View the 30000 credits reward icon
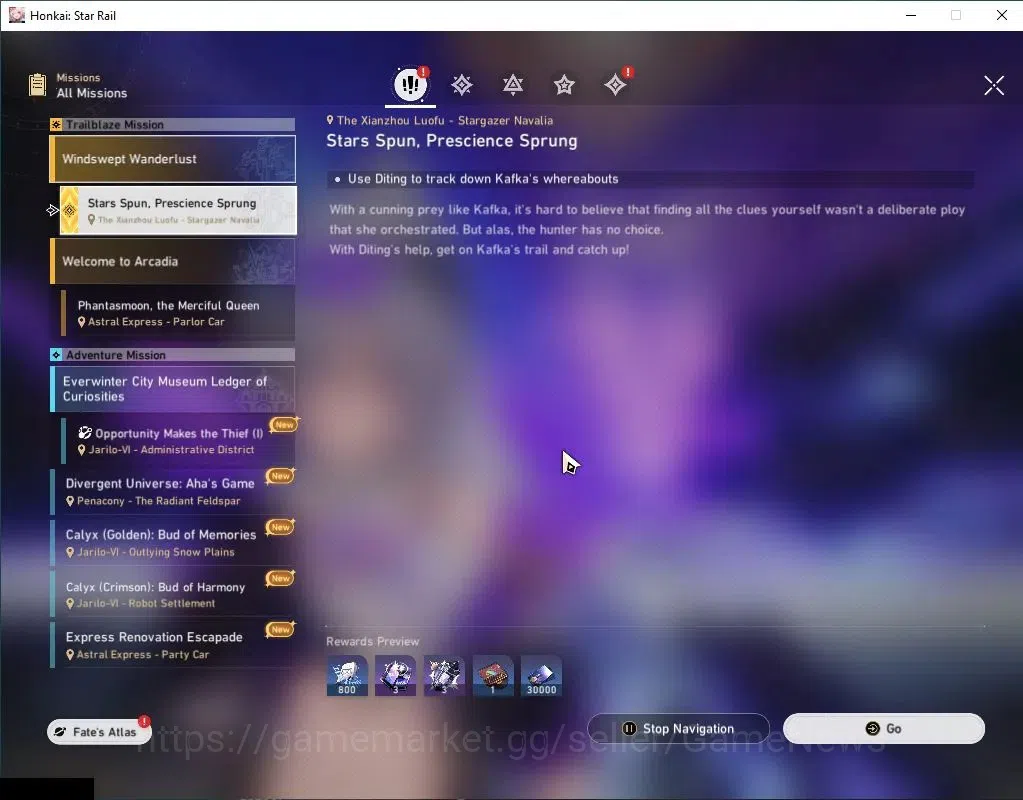Viewport: 1023px width, 800px height. point(541,675)
